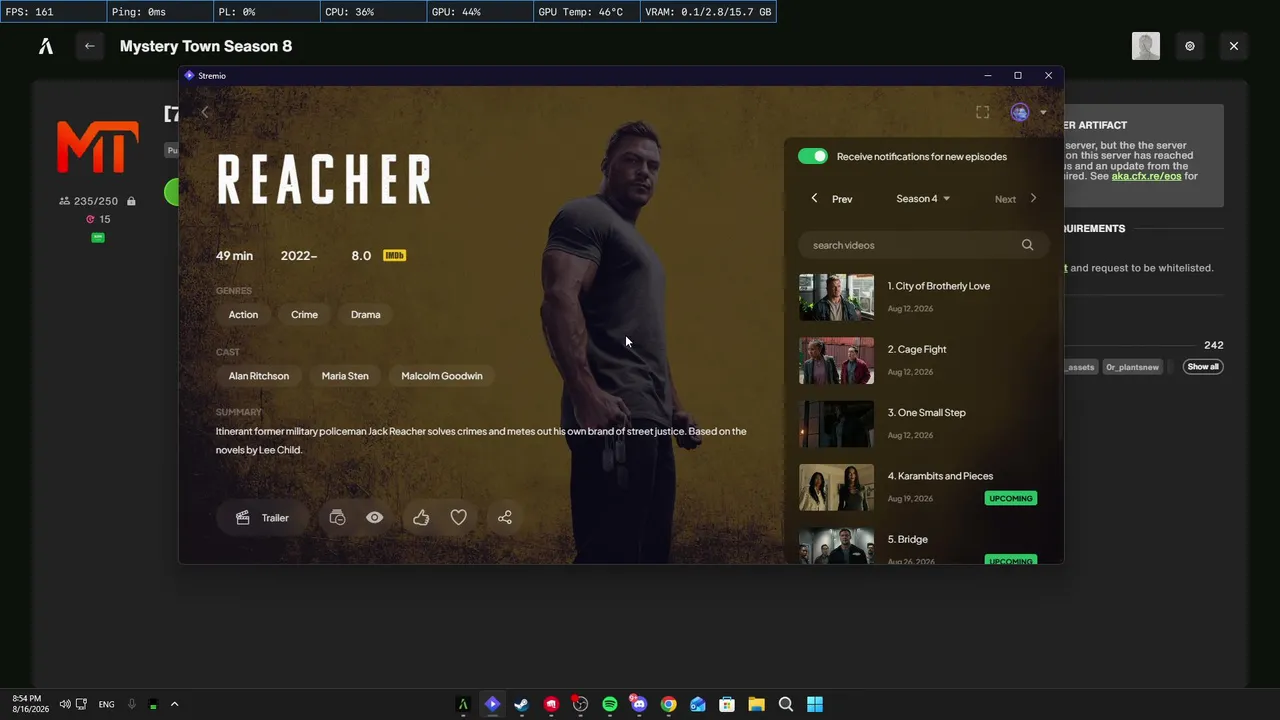Filter by the Drama genre

pos(365,314)
